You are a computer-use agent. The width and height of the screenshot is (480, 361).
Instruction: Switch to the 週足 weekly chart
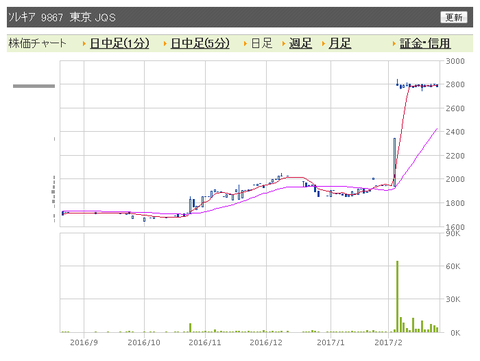coord(300,43)
